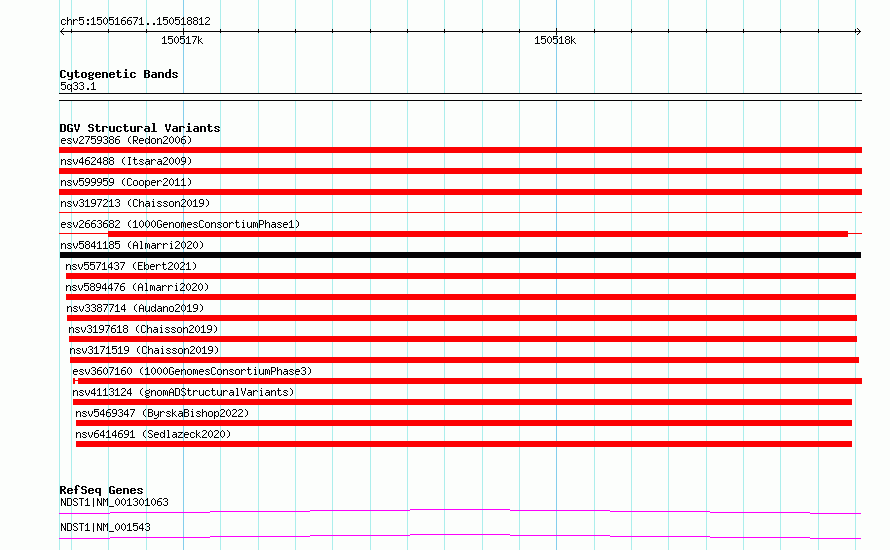Open variant nsv3387714 (Audano2019) label
This screenshot has width=890, height=550.
pos(135,308)
